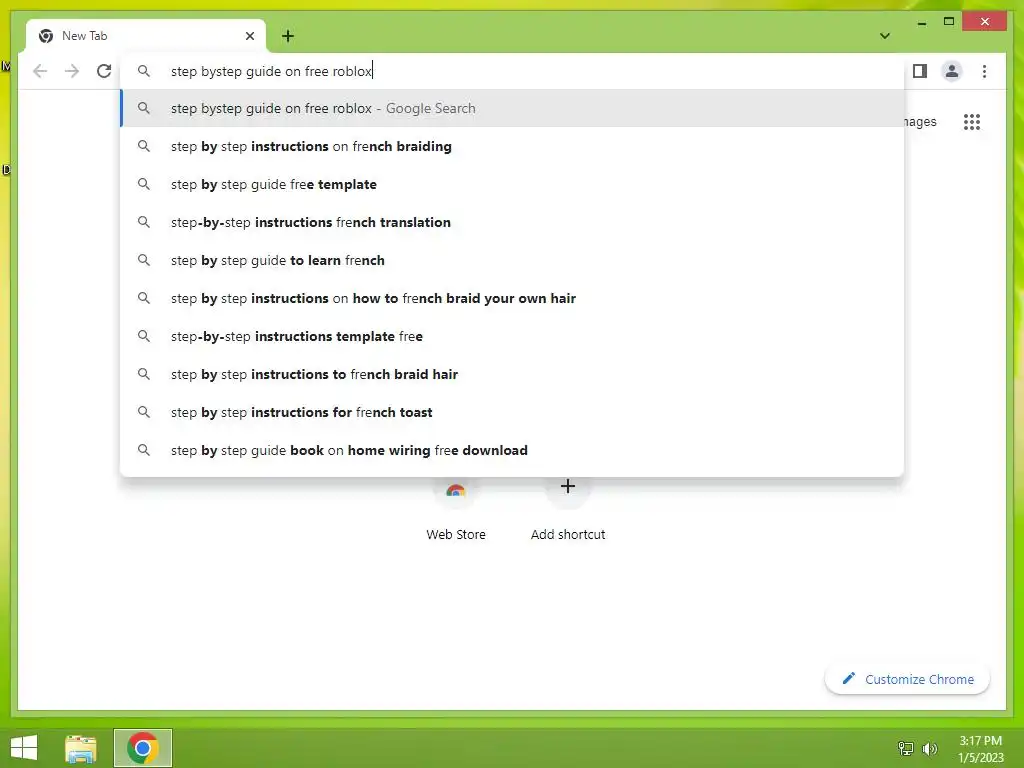Choose suggestion 'book on home wiring free download'

click(513, 450)
